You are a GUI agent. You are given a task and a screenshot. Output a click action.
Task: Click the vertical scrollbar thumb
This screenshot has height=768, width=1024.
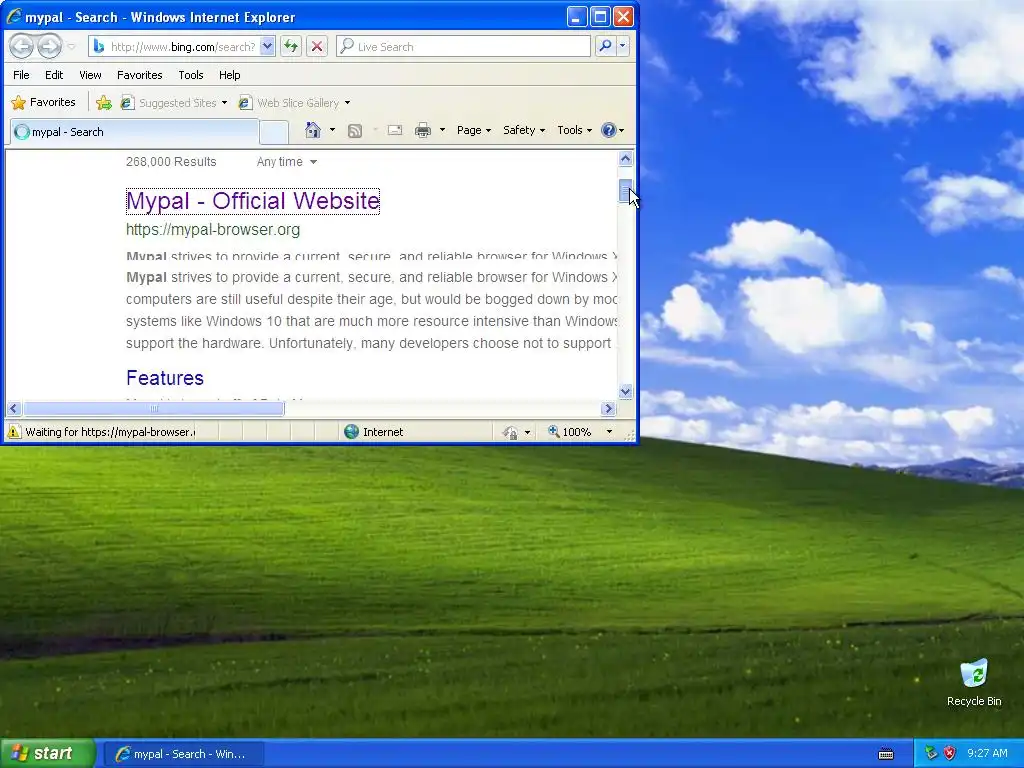tap(625, 191)
